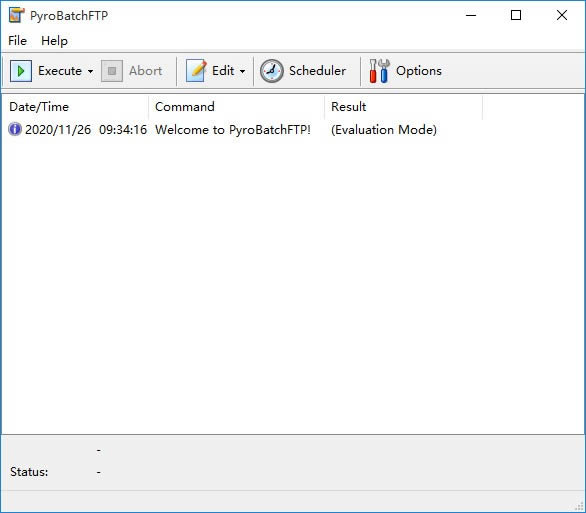Viewport: 586px width, 513px height.
Task: Sort by Command column header
Action: point(237,107)
